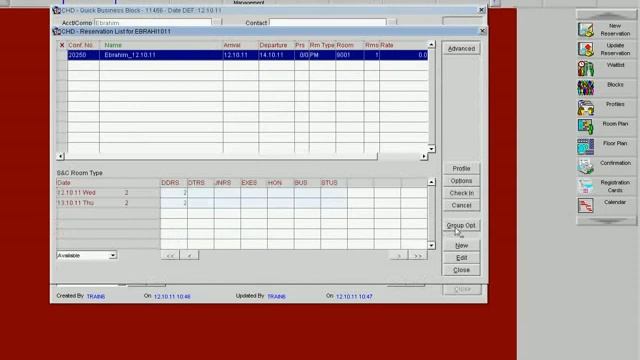The image size is (640, 360).
Task: Click room type grid scroll up arrow
Action: (x=431, y=182)
